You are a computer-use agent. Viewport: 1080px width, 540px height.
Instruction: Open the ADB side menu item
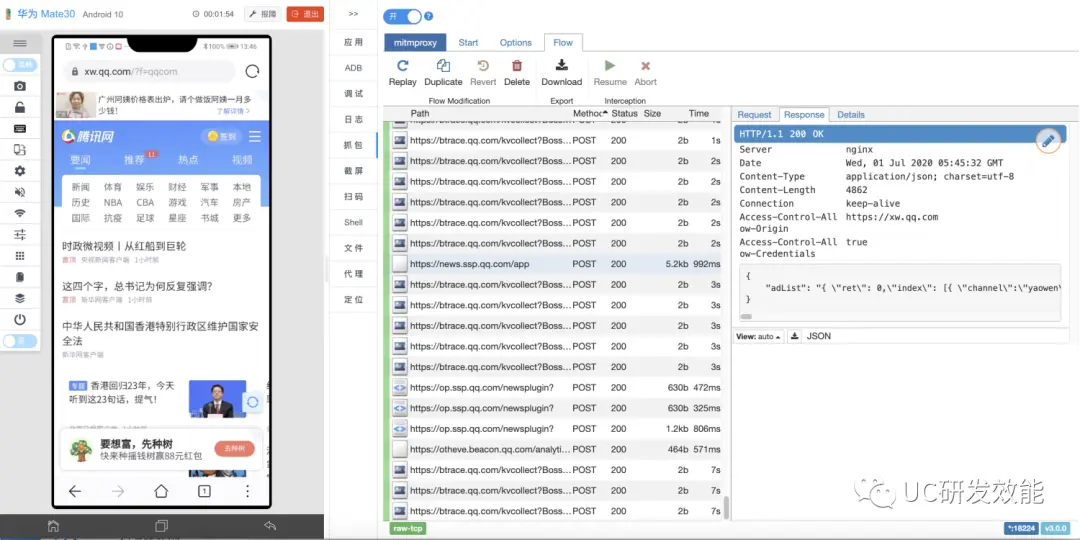click(353, 68)
